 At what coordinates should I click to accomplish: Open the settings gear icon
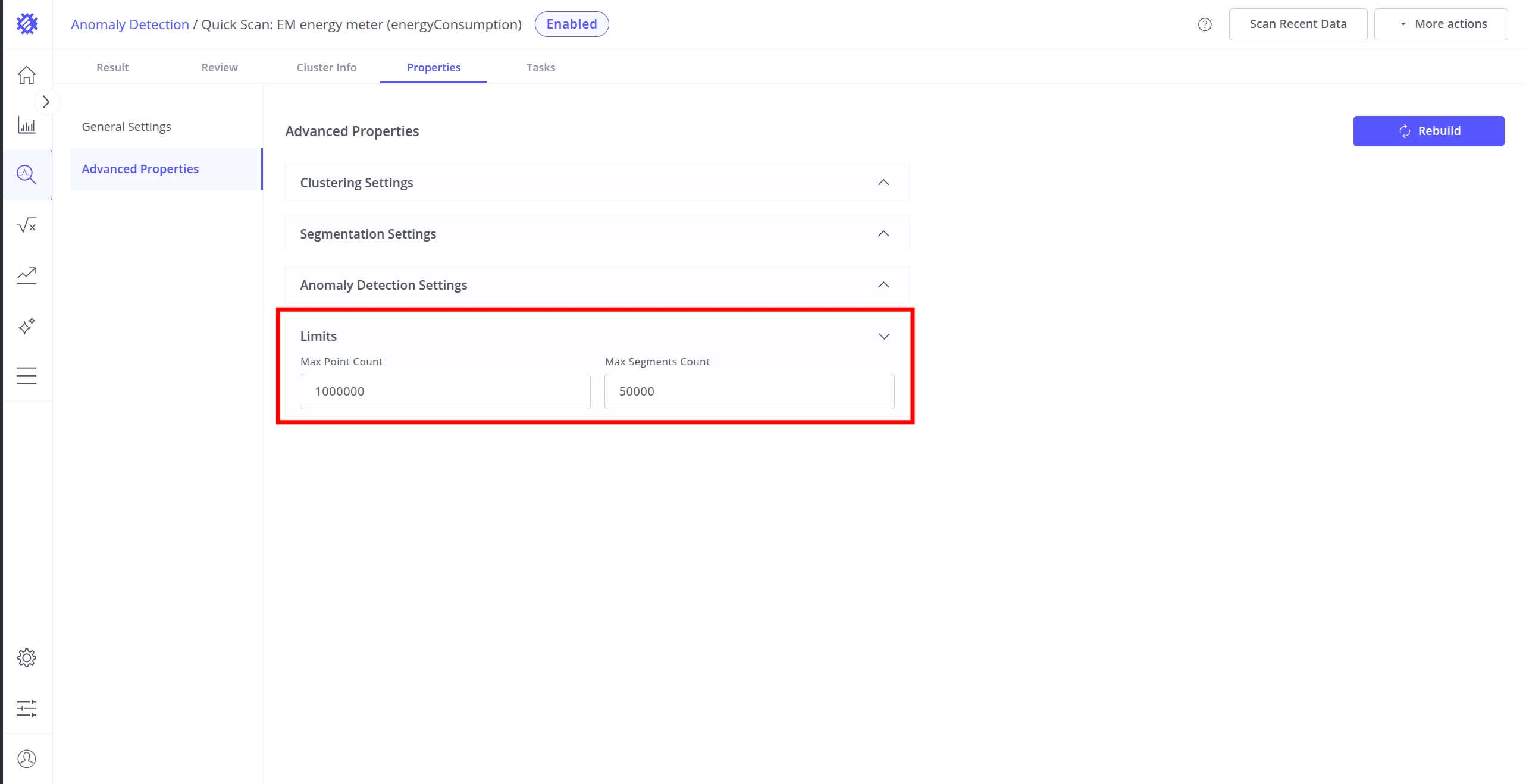[27, 658]
